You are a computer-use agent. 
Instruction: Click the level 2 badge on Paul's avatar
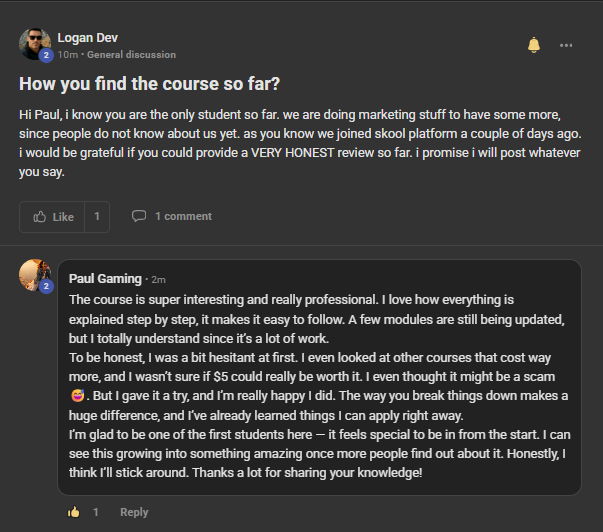pyautogui.click(x=46, y=286)
